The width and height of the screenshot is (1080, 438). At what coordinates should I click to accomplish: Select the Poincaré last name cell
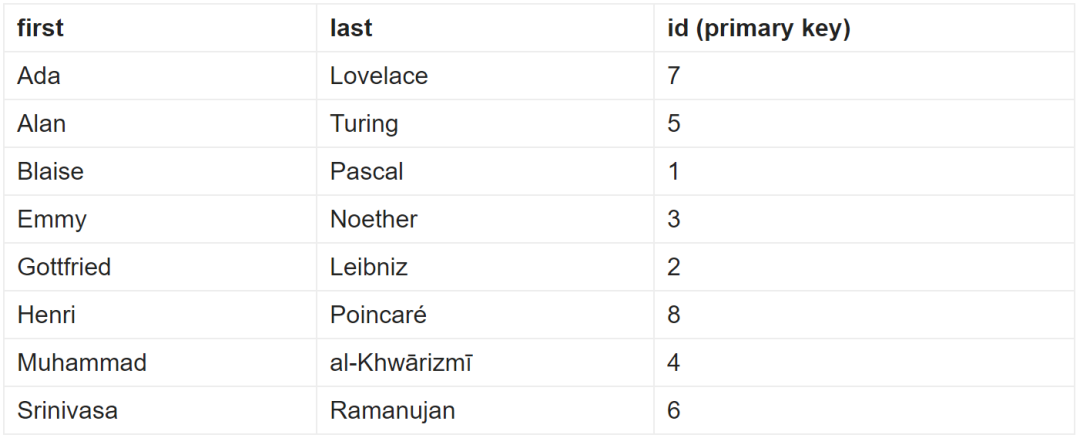[x=378, y=315]
